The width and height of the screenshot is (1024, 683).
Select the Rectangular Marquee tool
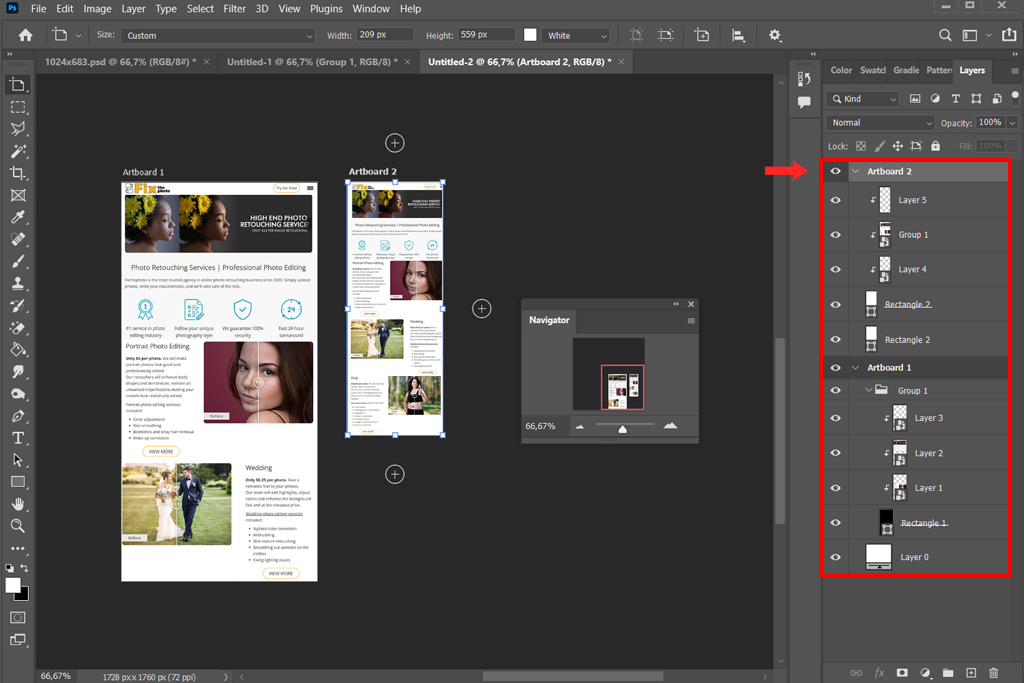(x=18, y=107)
